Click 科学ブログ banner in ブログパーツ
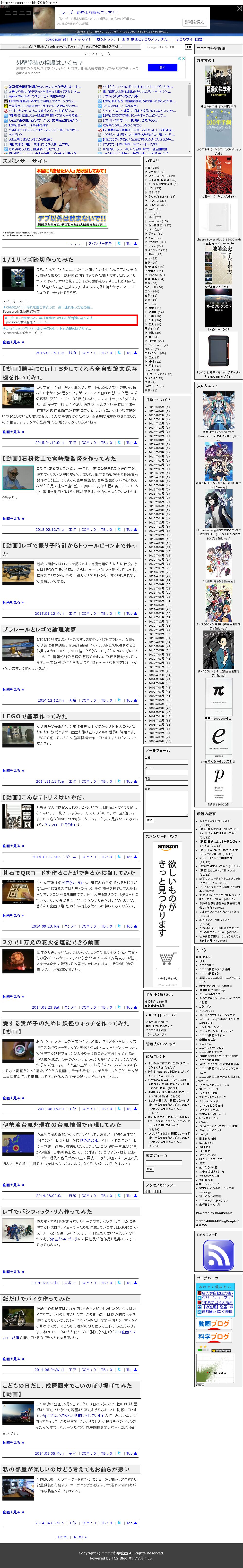The width and height of the screenshot is (243, 1568). (x=214, y=1337)
